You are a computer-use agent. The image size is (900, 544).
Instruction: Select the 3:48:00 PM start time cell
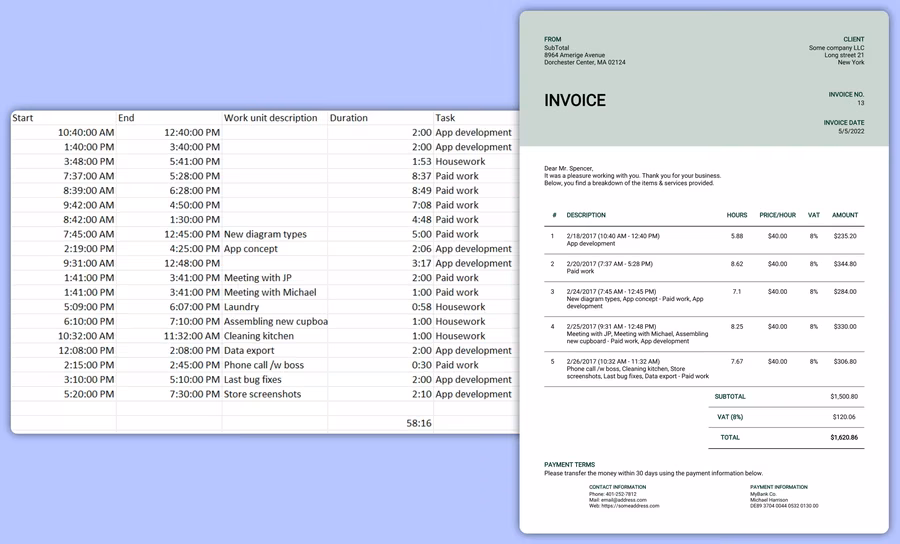tap(64, 161)
